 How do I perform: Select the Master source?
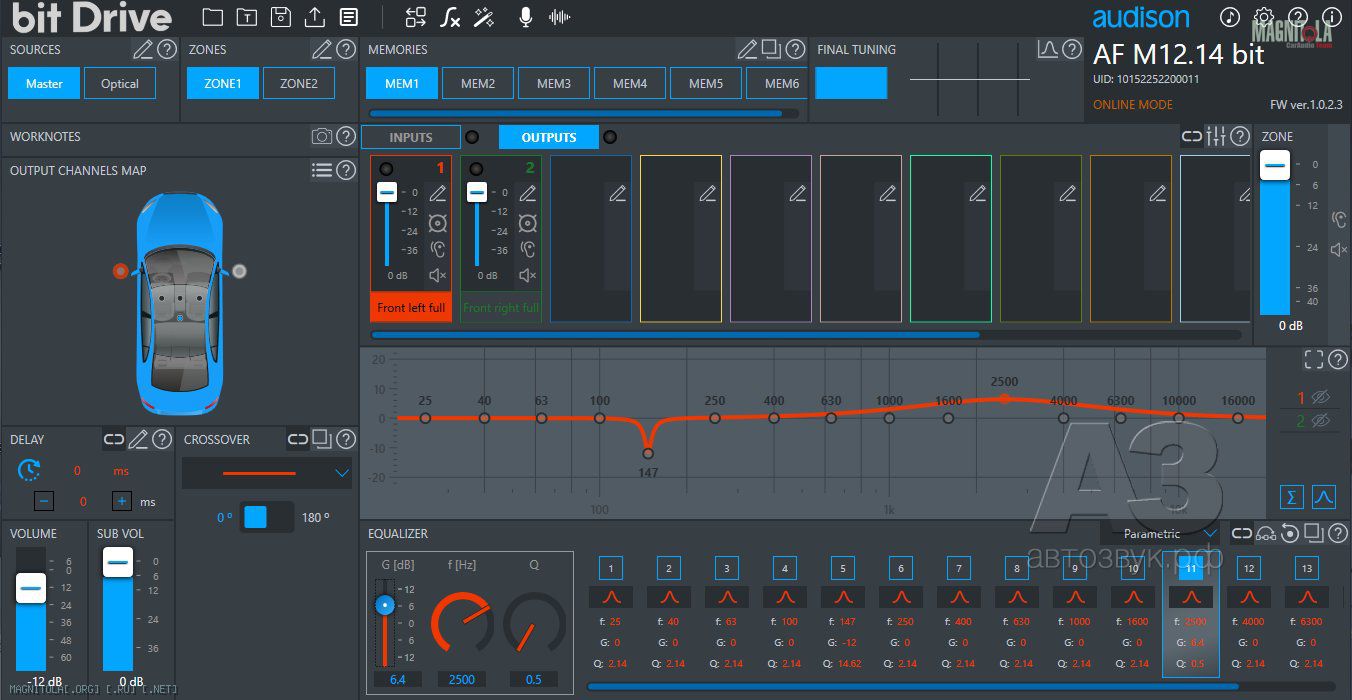(44, 84)
